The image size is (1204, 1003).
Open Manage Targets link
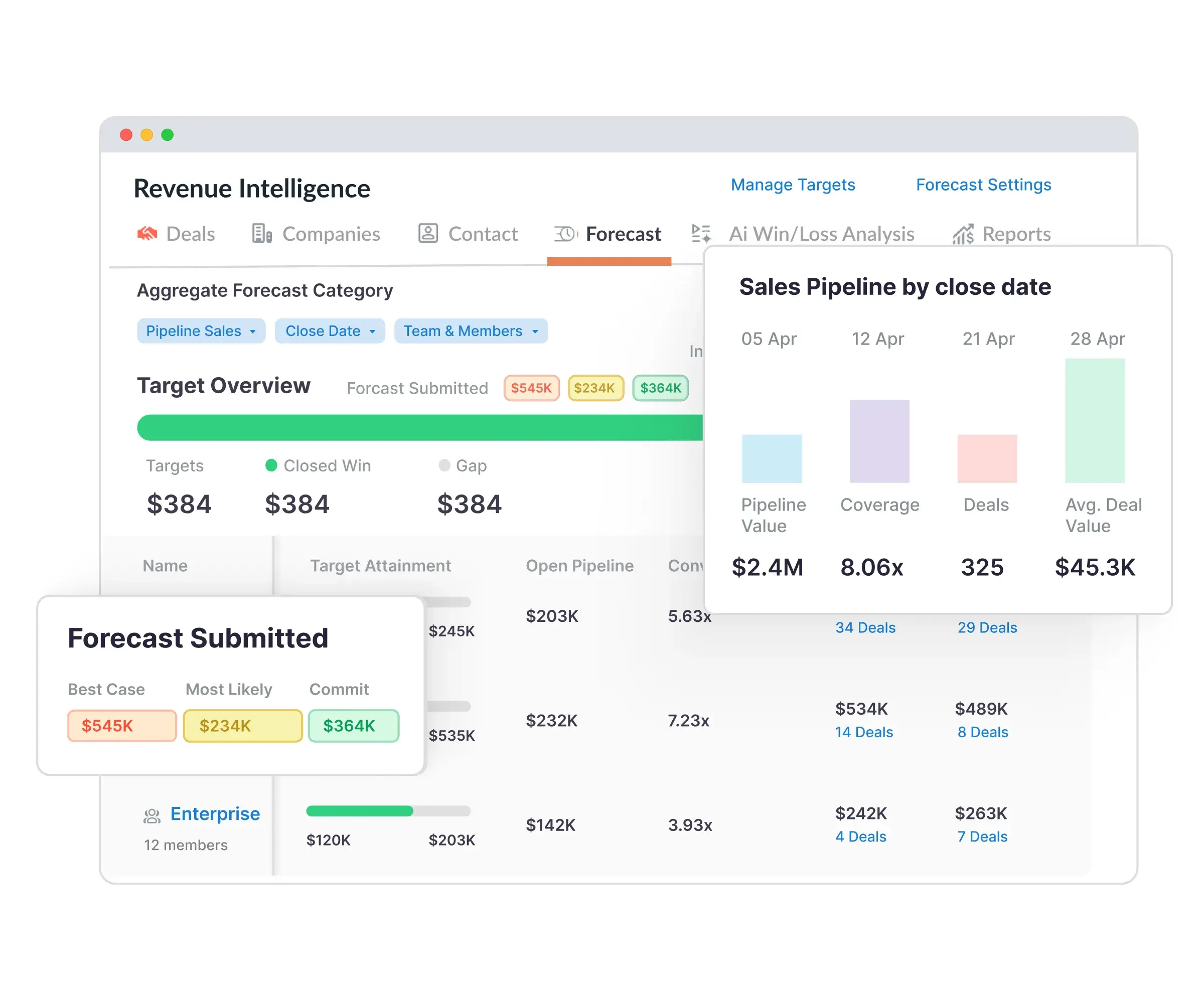[x=793, y=185]
